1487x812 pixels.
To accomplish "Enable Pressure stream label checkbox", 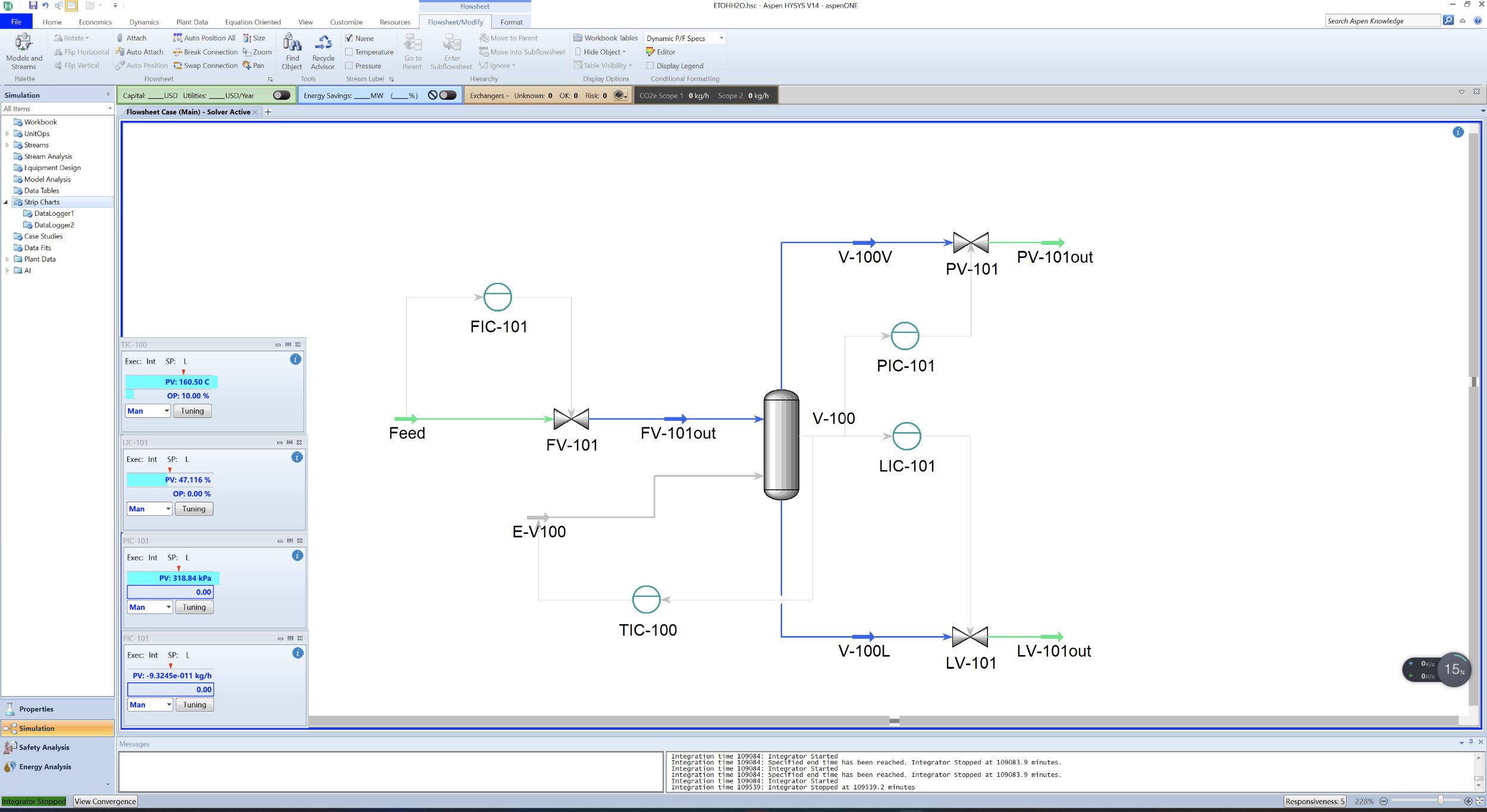I will 349,66.
